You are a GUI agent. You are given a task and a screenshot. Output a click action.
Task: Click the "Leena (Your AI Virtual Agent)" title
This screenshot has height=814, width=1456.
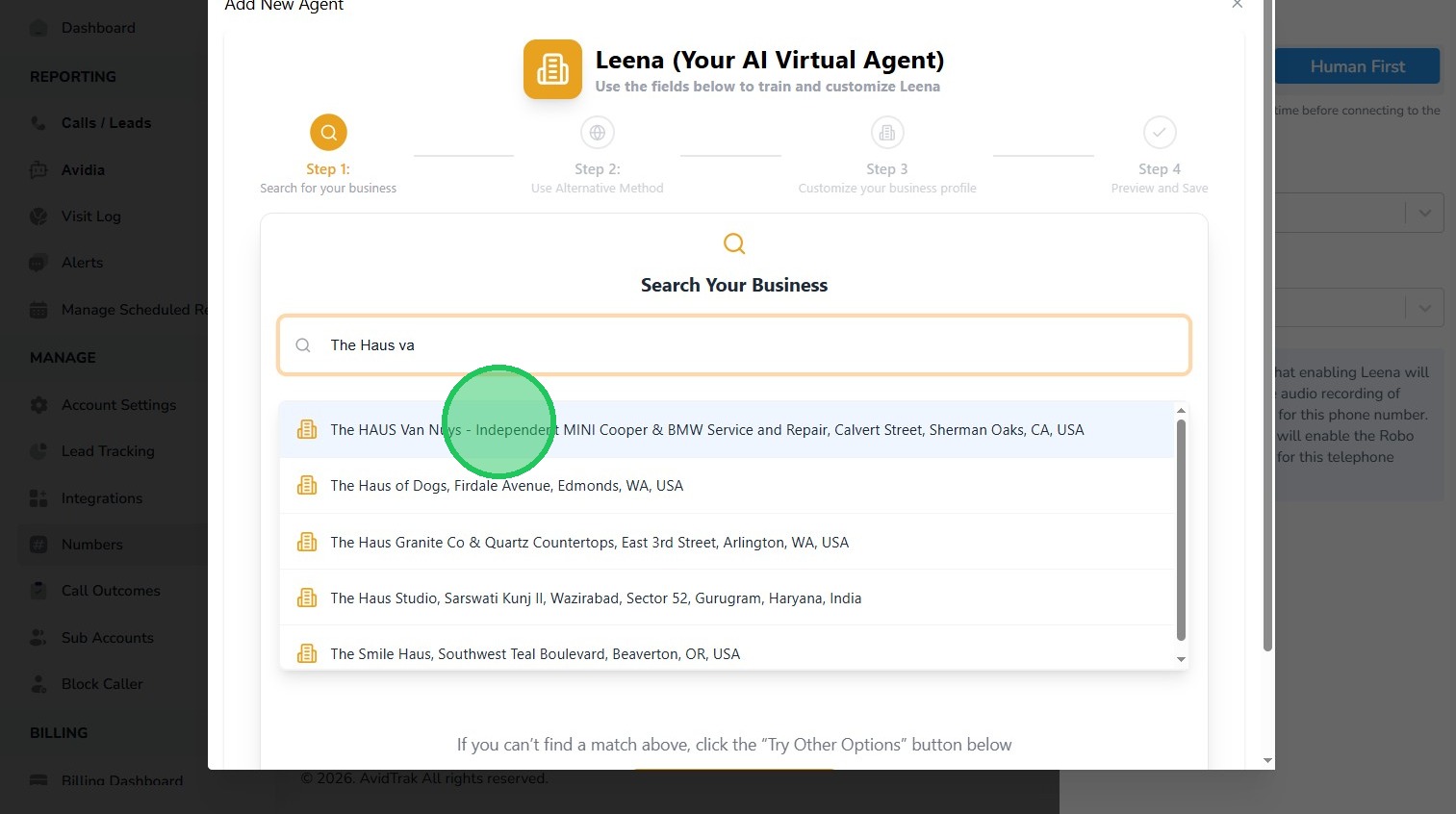click(770, 61)
